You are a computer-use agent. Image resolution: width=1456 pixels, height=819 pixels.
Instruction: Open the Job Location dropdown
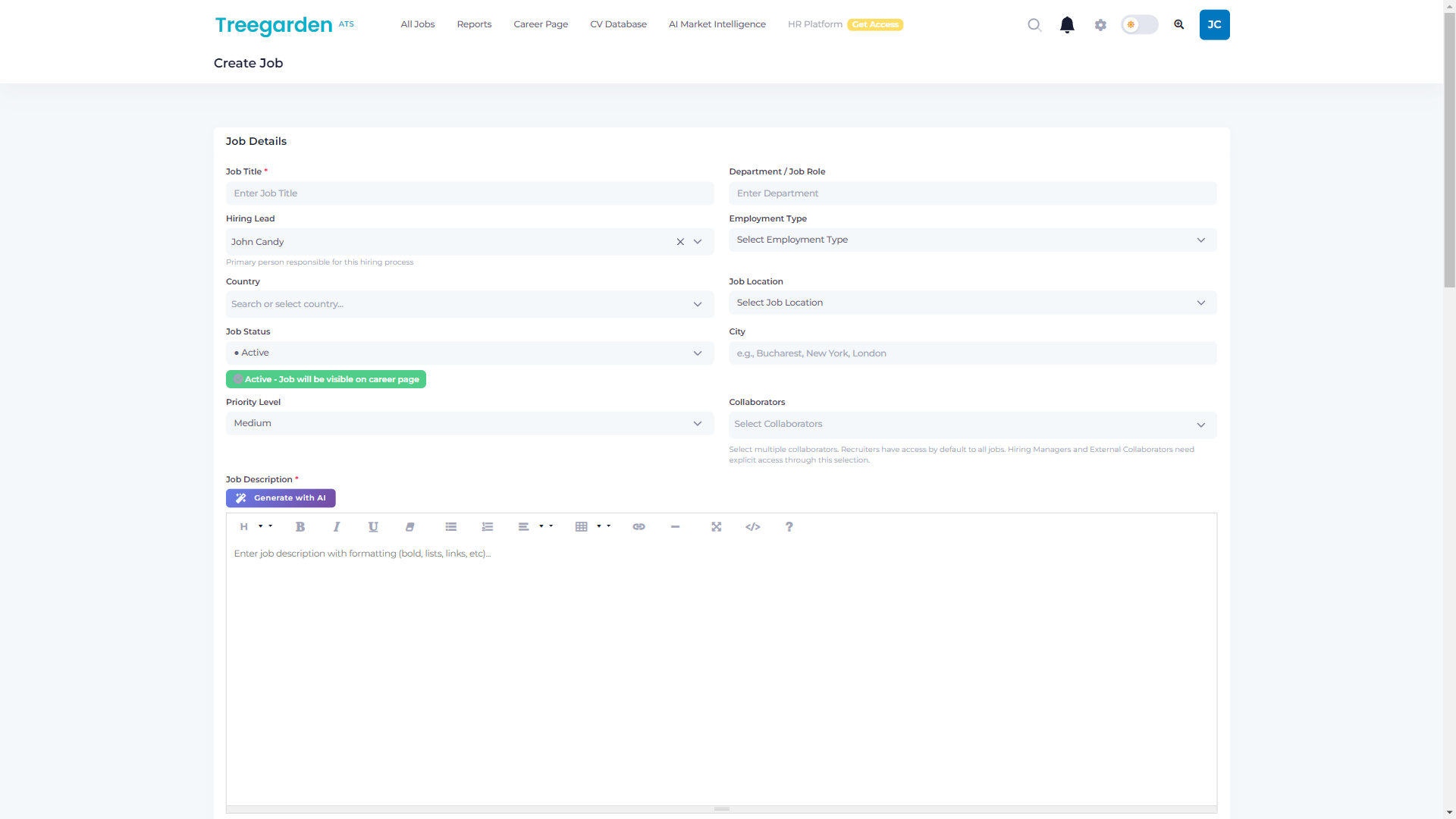coord(973,303)
